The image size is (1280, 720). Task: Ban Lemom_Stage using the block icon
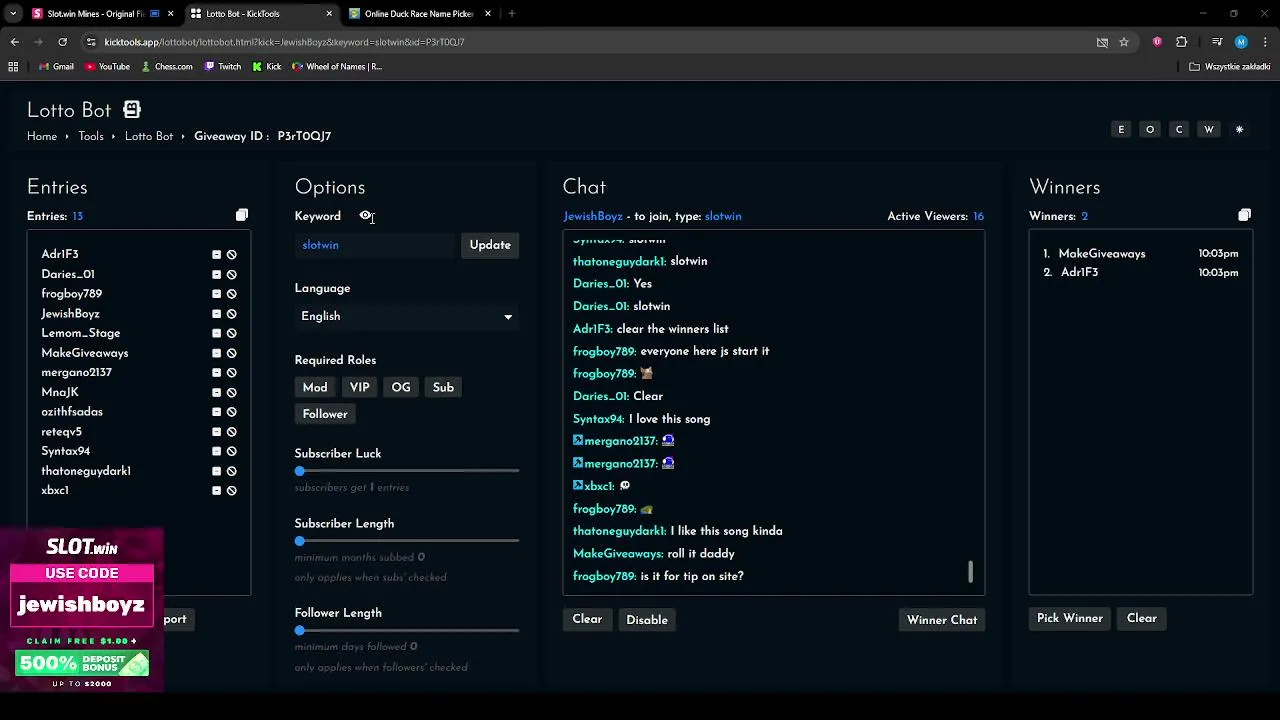coord(231,333)
